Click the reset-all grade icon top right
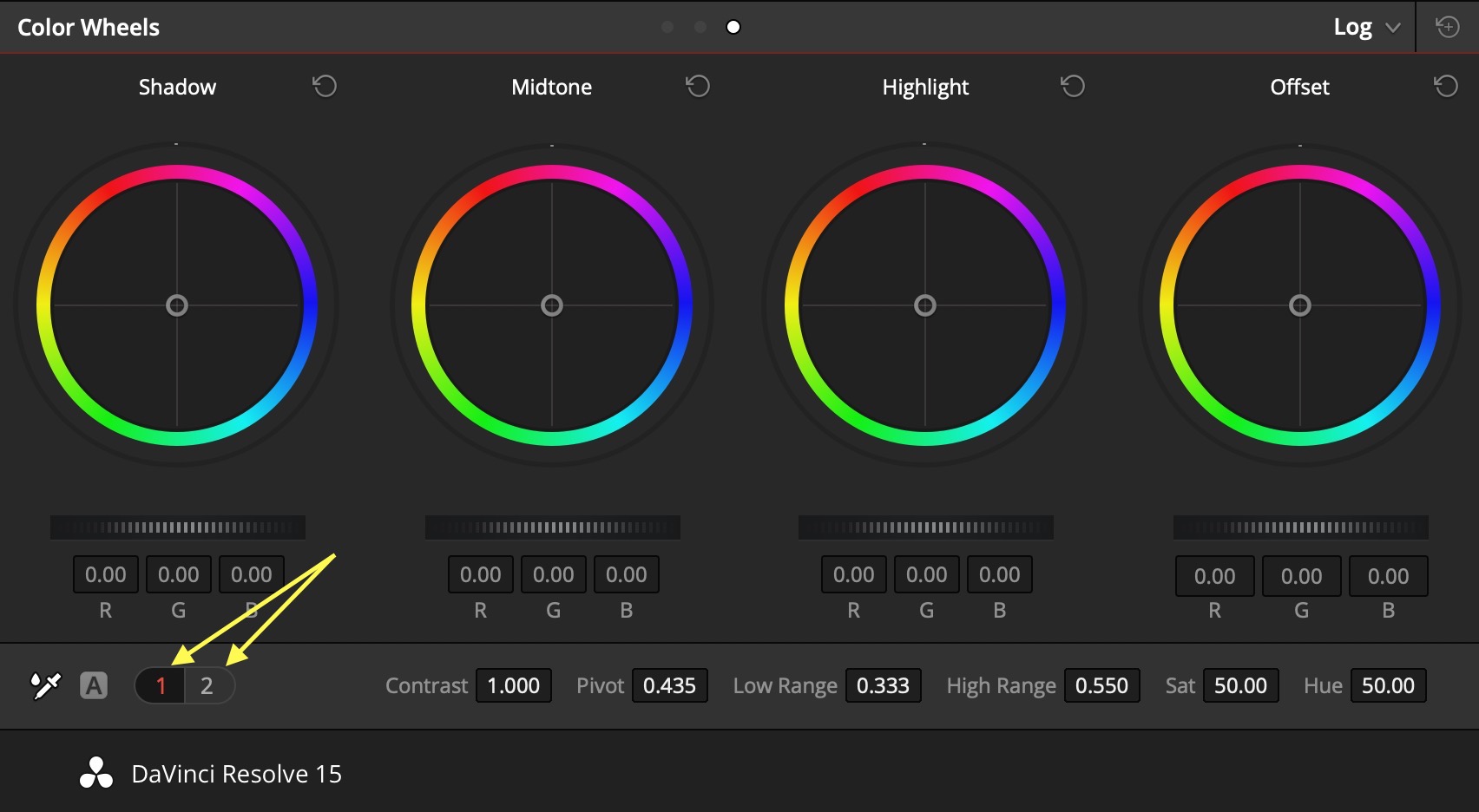Image resolution: width=1479 pixels, height=812 pixels. coord(1448,26)
